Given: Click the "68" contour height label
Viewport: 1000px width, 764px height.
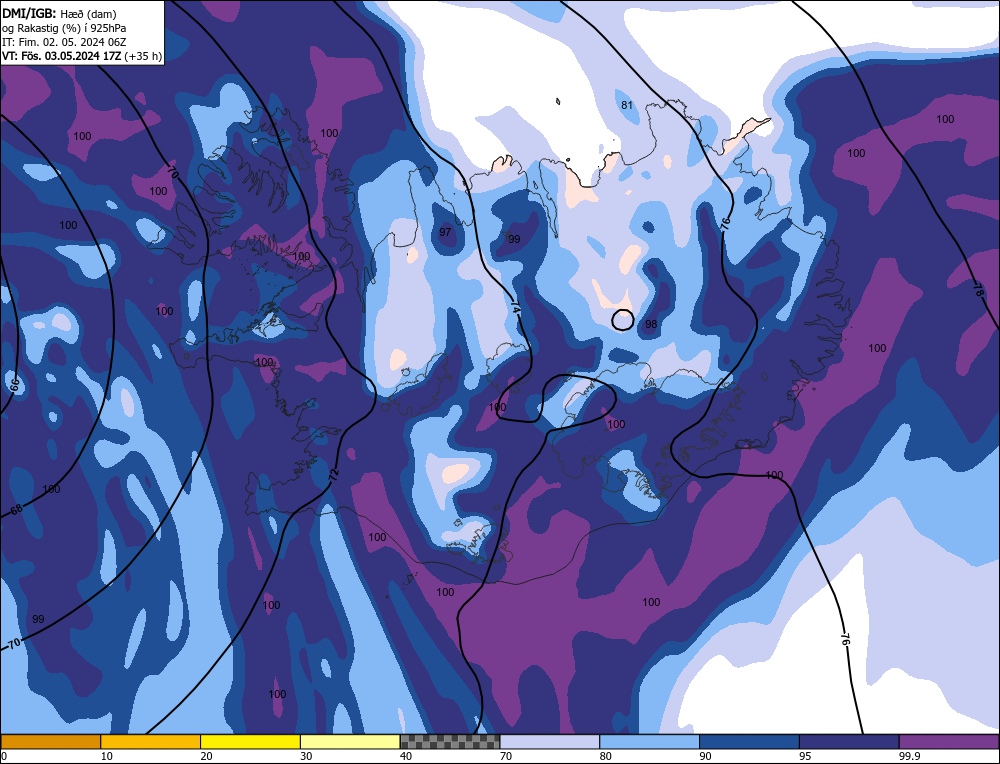Looking at the screenshot, I should 16,510.
